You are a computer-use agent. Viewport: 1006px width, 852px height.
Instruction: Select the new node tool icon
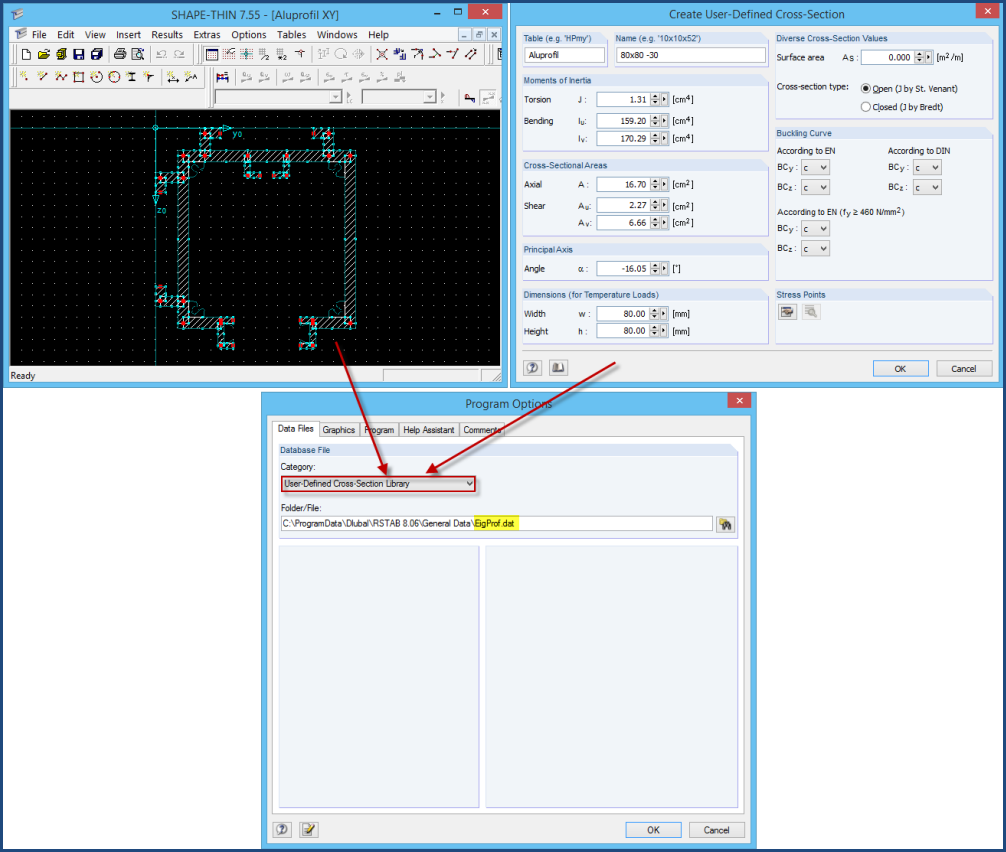point(24,77)
